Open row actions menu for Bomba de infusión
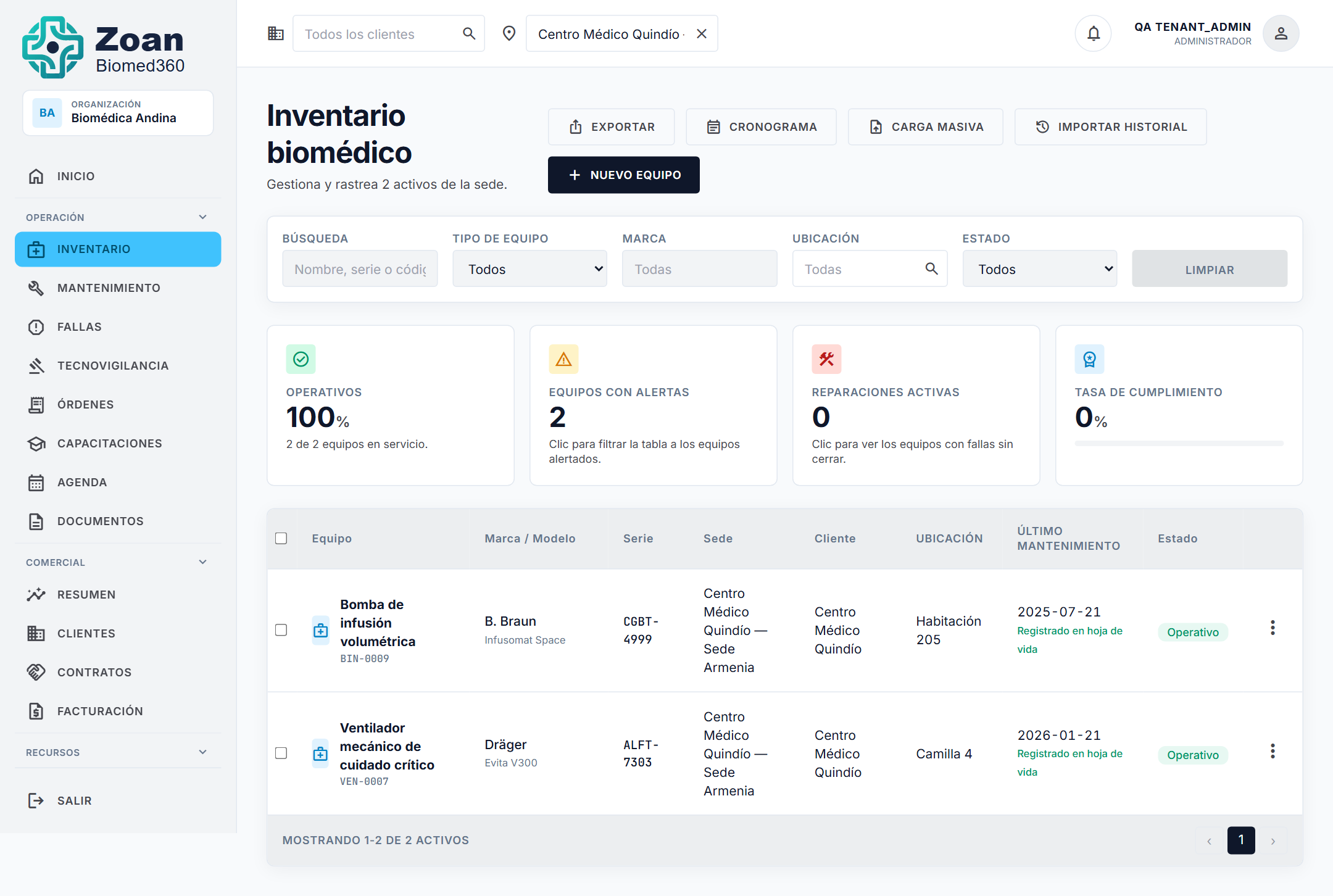The image size is (1333, 896). pos(1273,628)
